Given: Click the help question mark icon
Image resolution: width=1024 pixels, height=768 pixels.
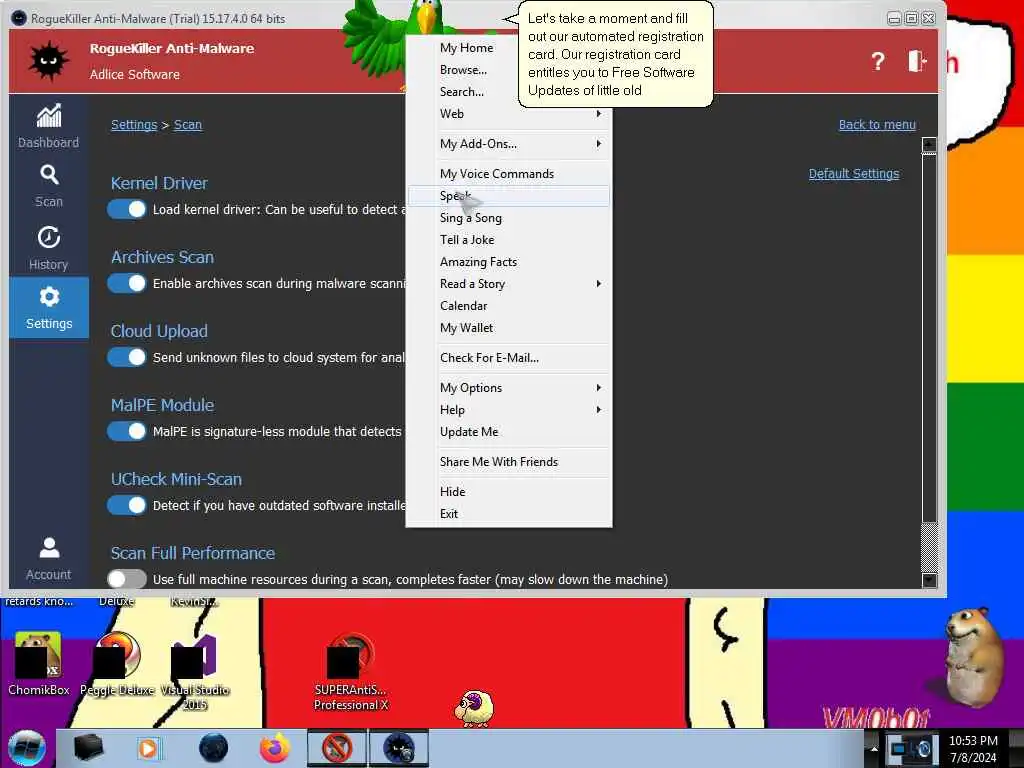Looking at the screenshot, I should (x=878, y=61).
